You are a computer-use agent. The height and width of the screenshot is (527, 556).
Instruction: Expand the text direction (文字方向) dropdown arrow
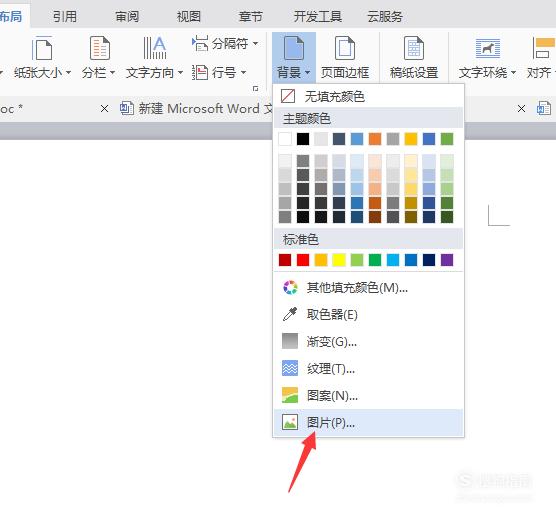180,72
